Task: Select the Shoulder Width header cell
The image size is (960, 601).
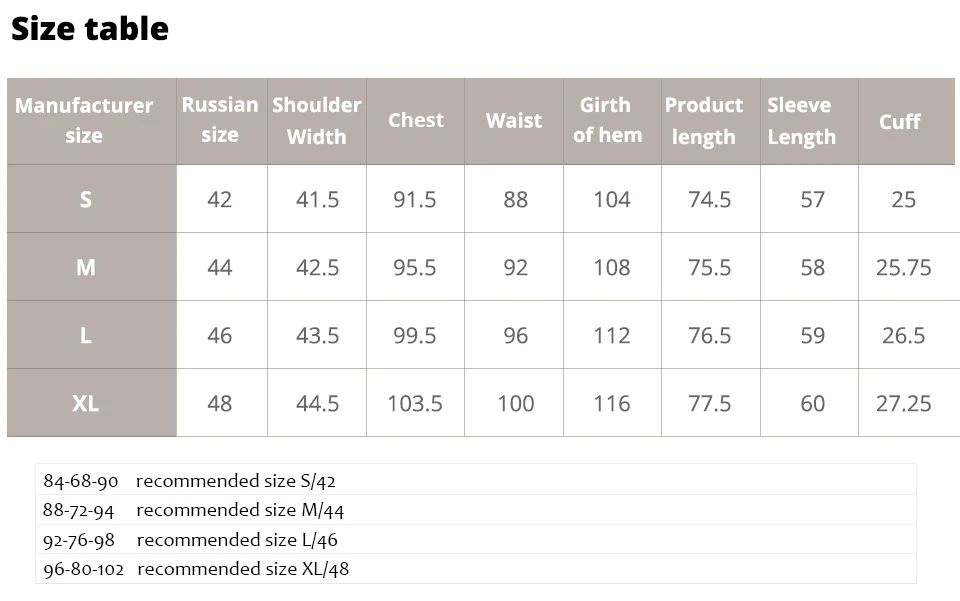Action: pos(317,121)
